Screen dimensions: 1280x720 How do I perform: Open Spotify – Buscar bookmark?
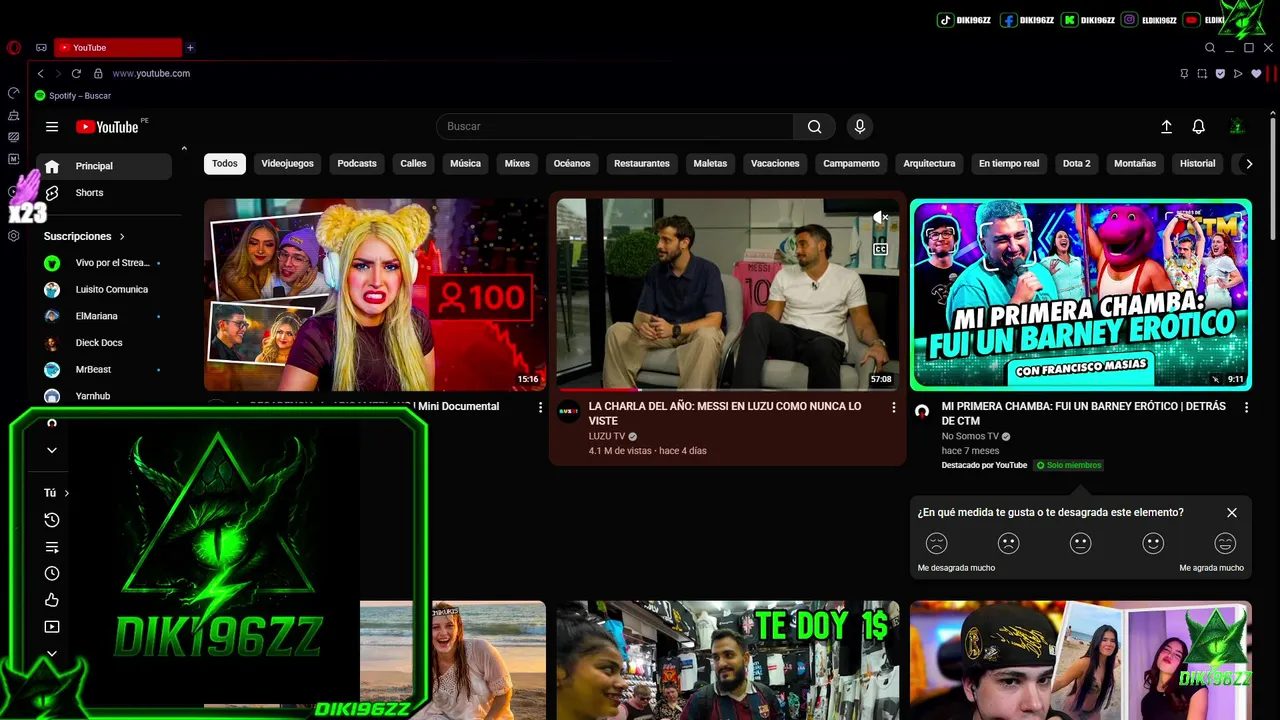(x=72, y=96)
